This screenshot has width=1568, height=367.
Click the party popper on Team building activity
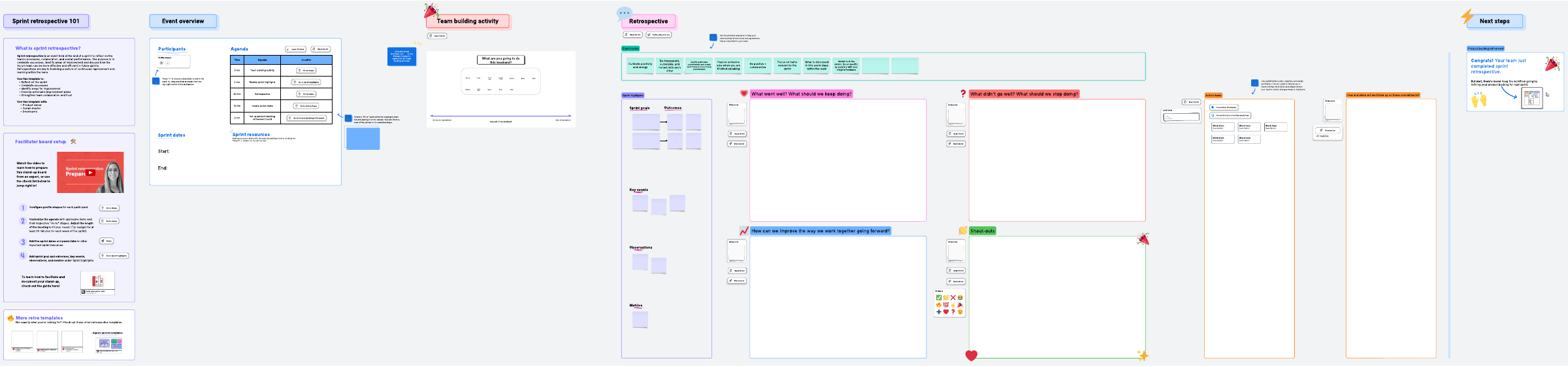pyautogui.click(x=431, y=10)
